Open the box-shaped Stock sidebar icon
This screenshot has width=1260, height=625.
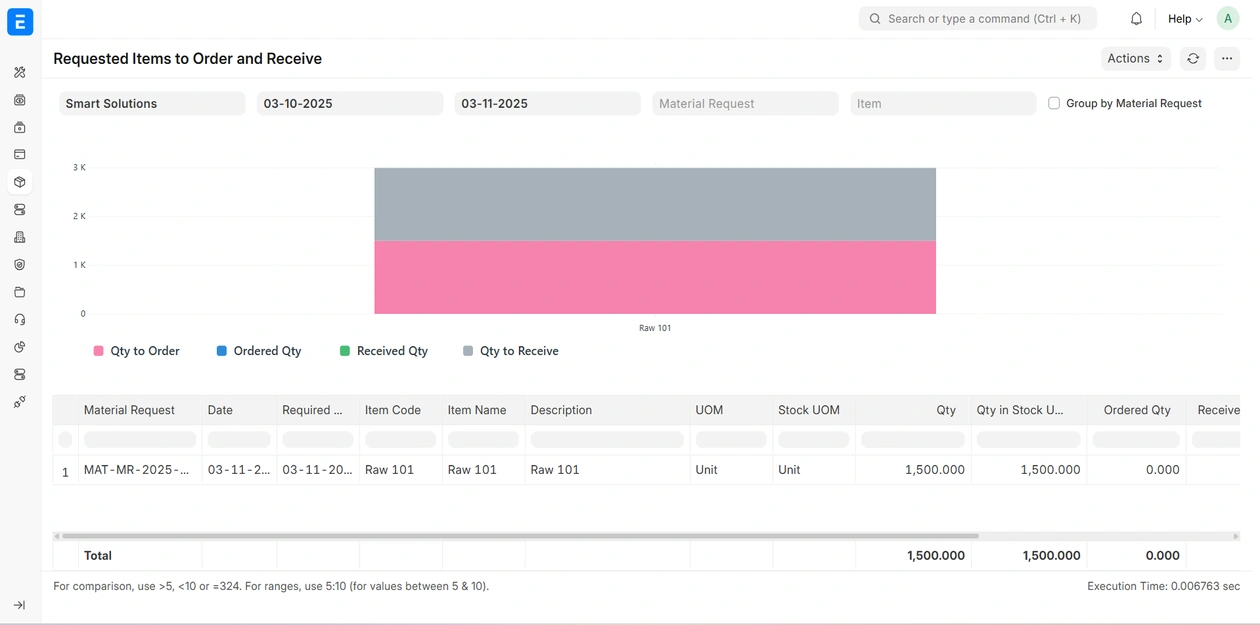[20, 182]
